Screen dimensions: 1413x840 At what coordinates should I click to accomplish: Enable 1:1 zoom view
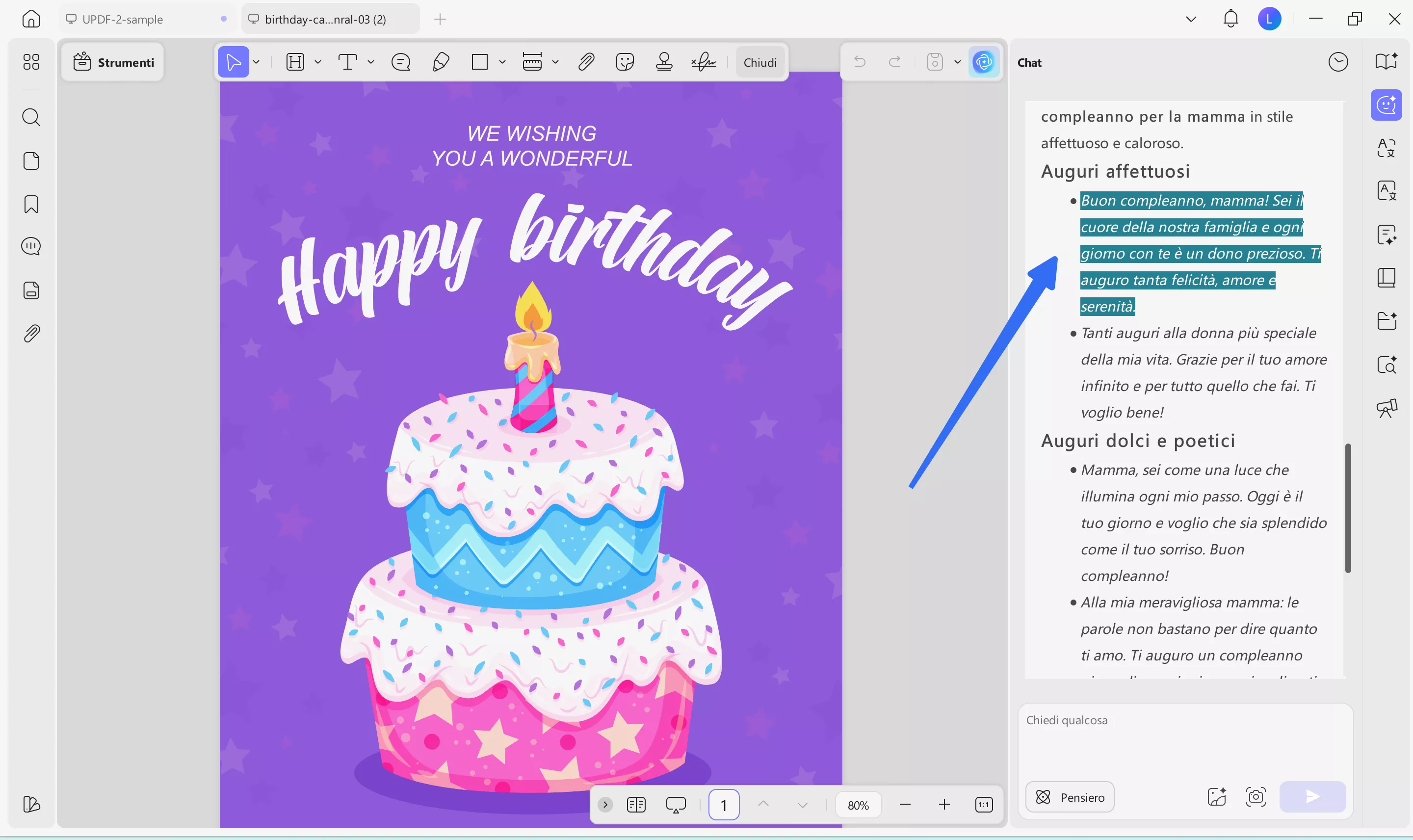pyautogui.click(x=984, y=804)
